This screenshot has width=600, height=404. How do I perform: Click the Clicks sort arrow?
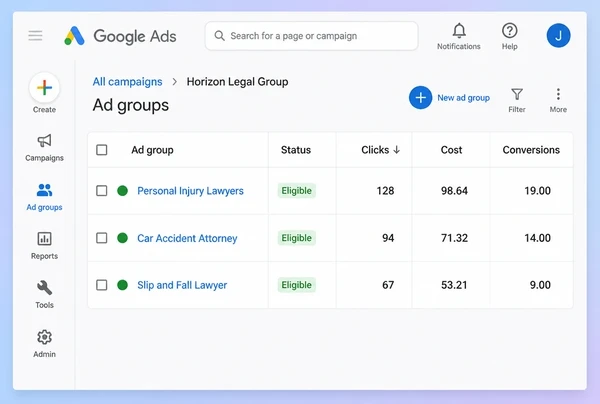point(397,150)
